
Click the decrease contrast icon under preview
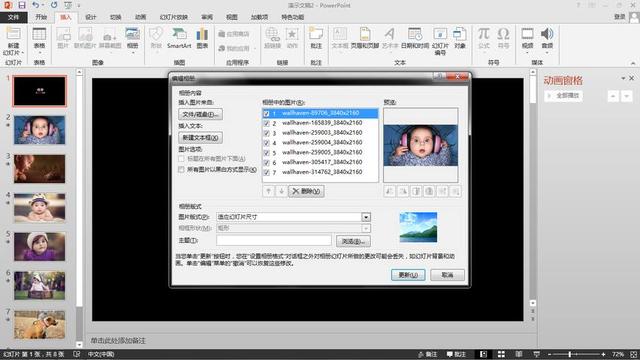point(429,191)
